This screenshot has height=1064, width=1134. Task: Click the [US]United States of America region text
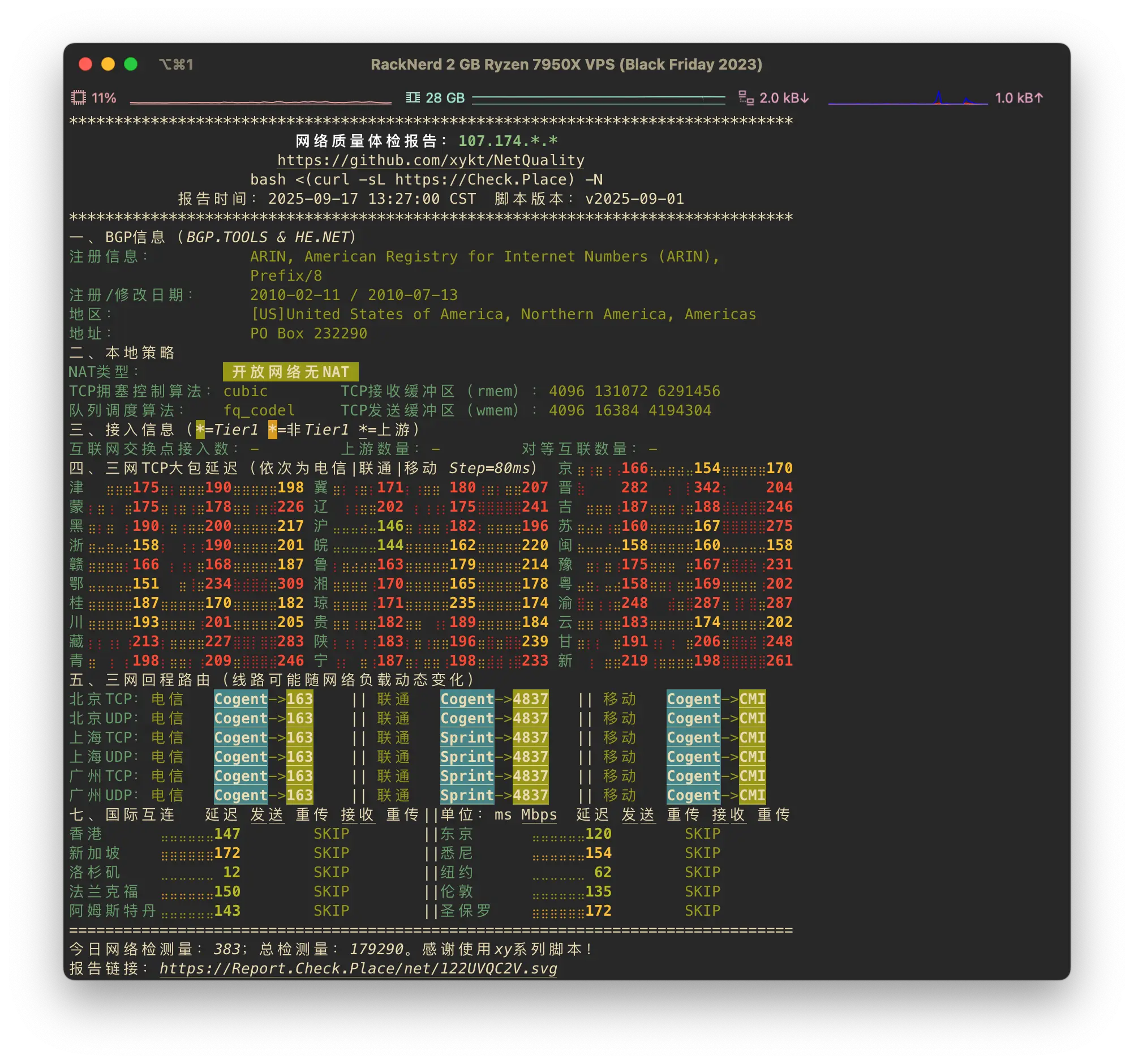click(503, 314)
